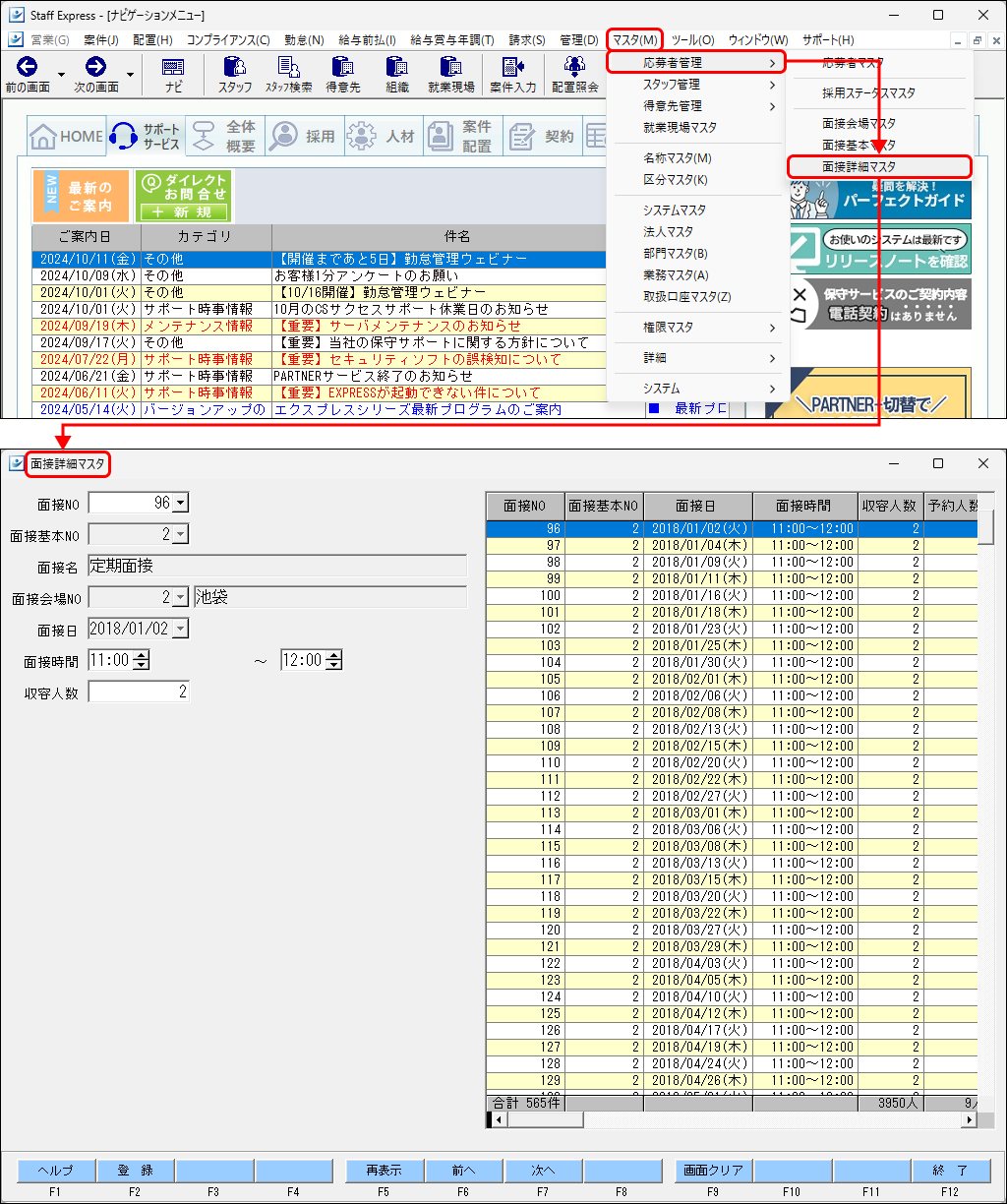Screen dimensions: 1007x1204
Task: Click the 再表示 F5 button
Action: (385, 1171)
